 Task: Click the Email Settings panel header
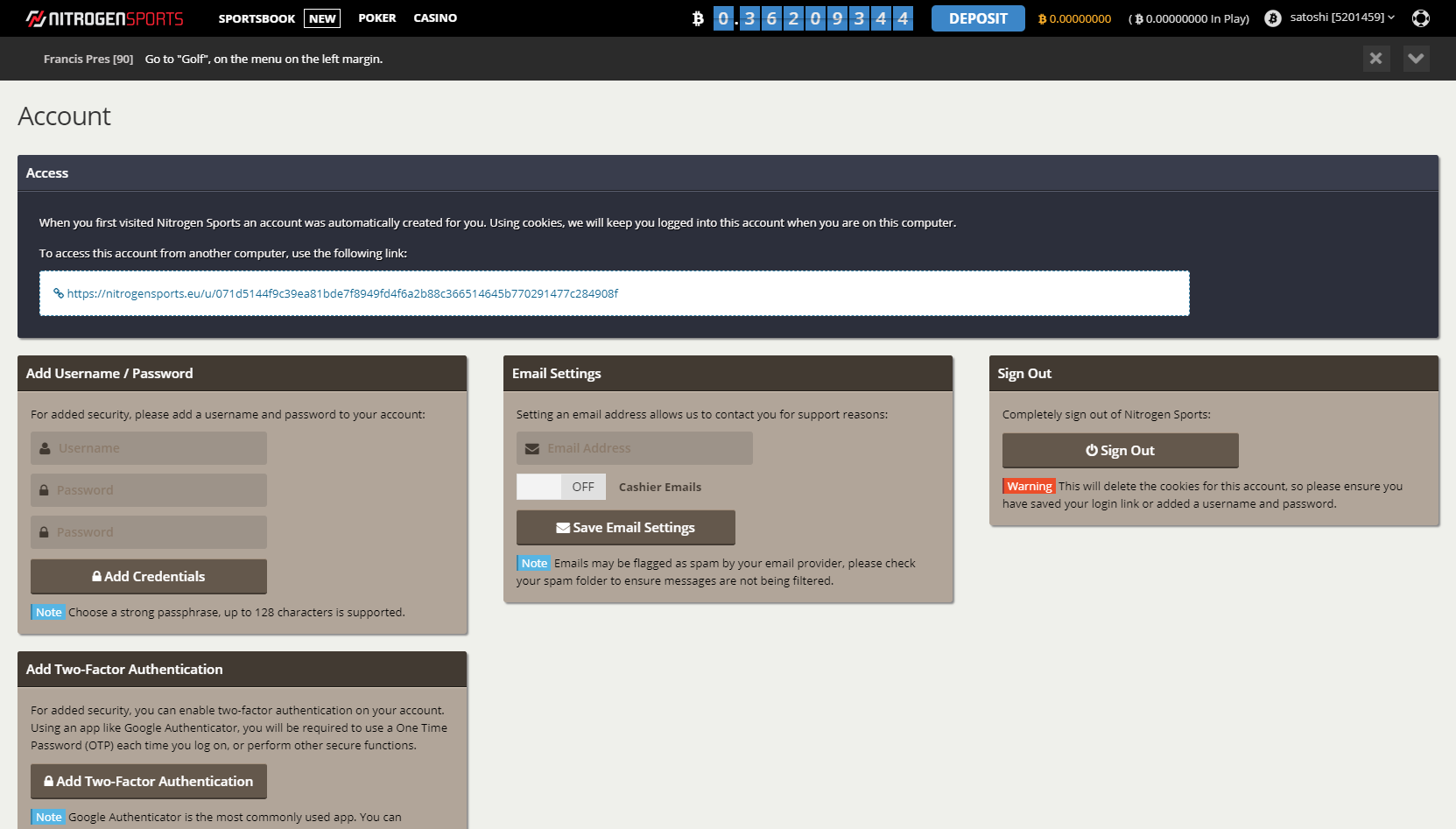coord(728,374)
